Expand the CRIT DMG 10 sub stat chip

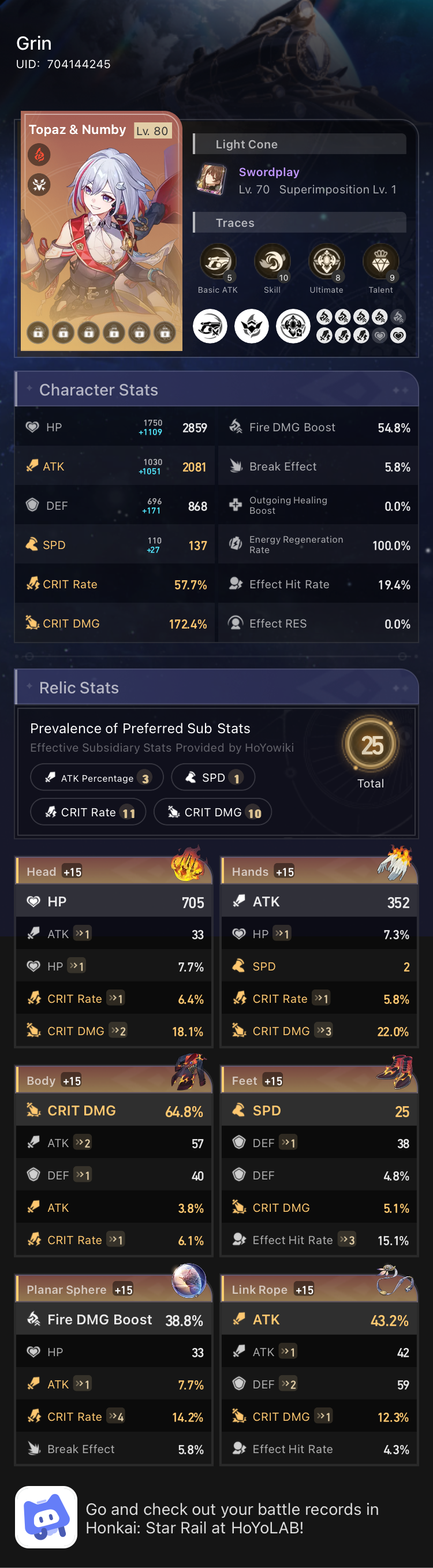pos(212,812)
